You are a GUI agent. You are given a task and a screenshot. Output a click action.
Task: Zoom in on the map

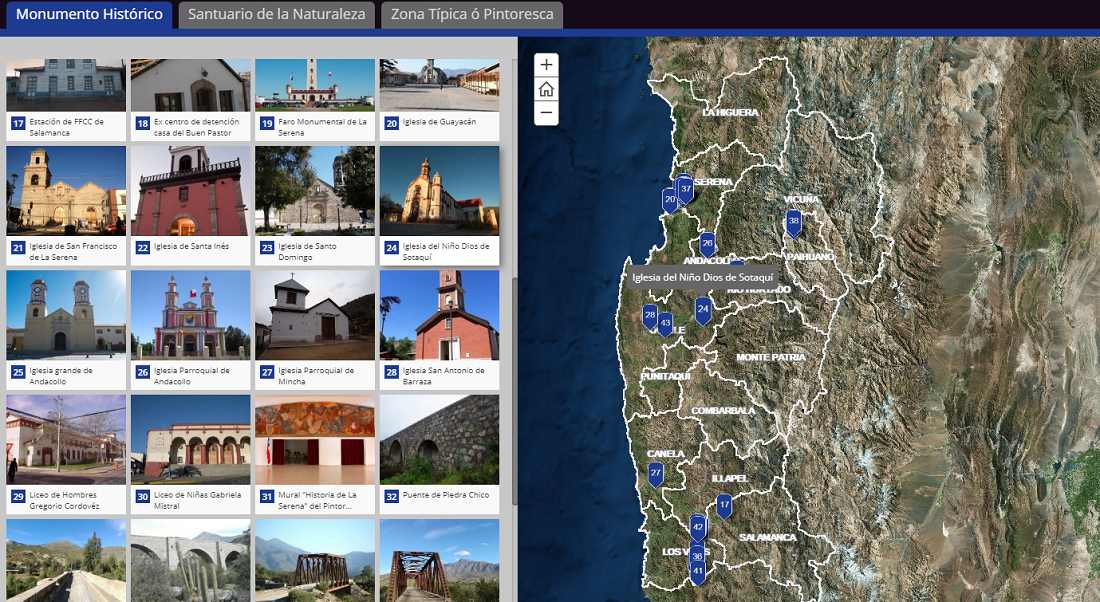(x=546, y=65)
